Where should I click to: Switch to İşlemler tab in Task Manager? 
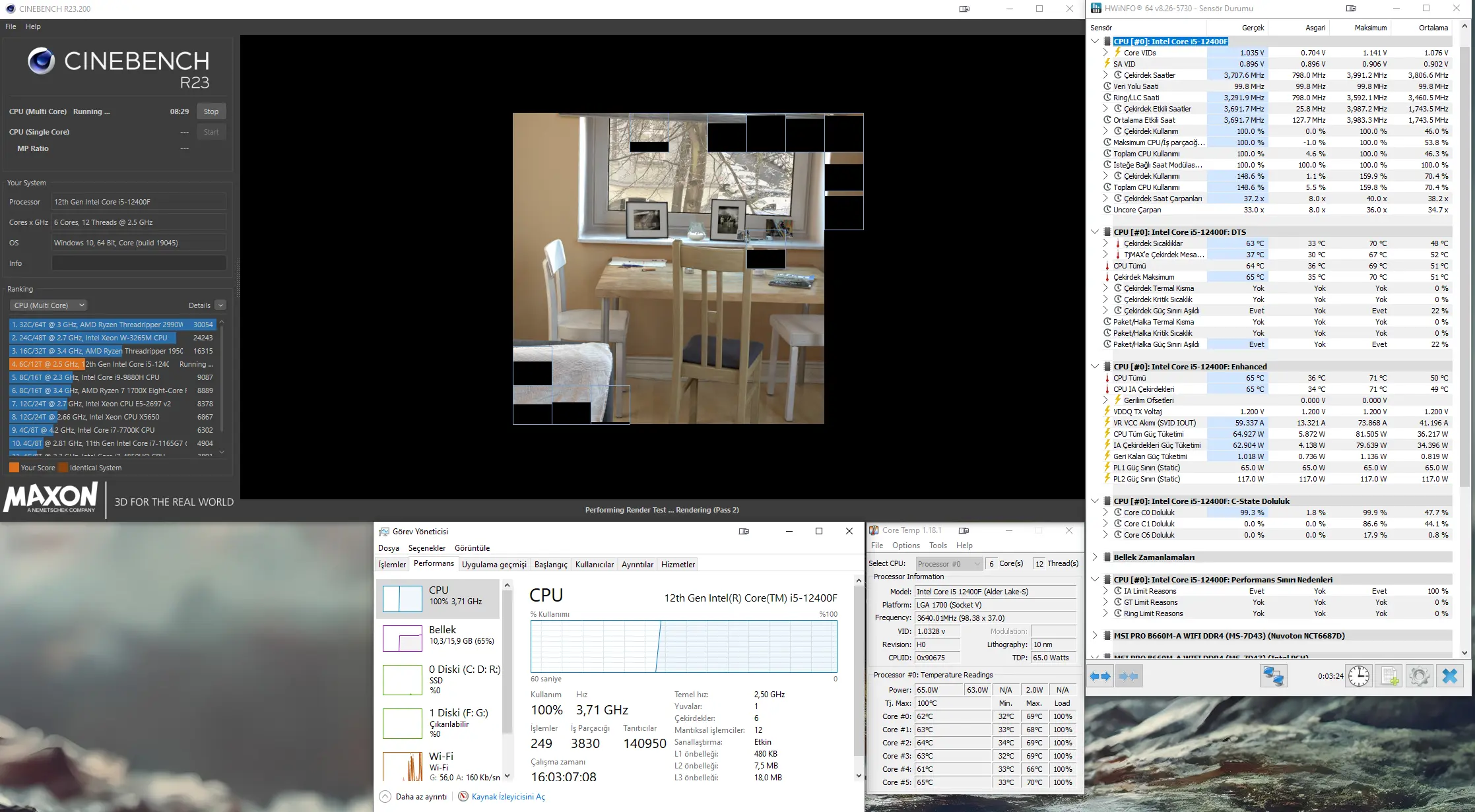392,565
